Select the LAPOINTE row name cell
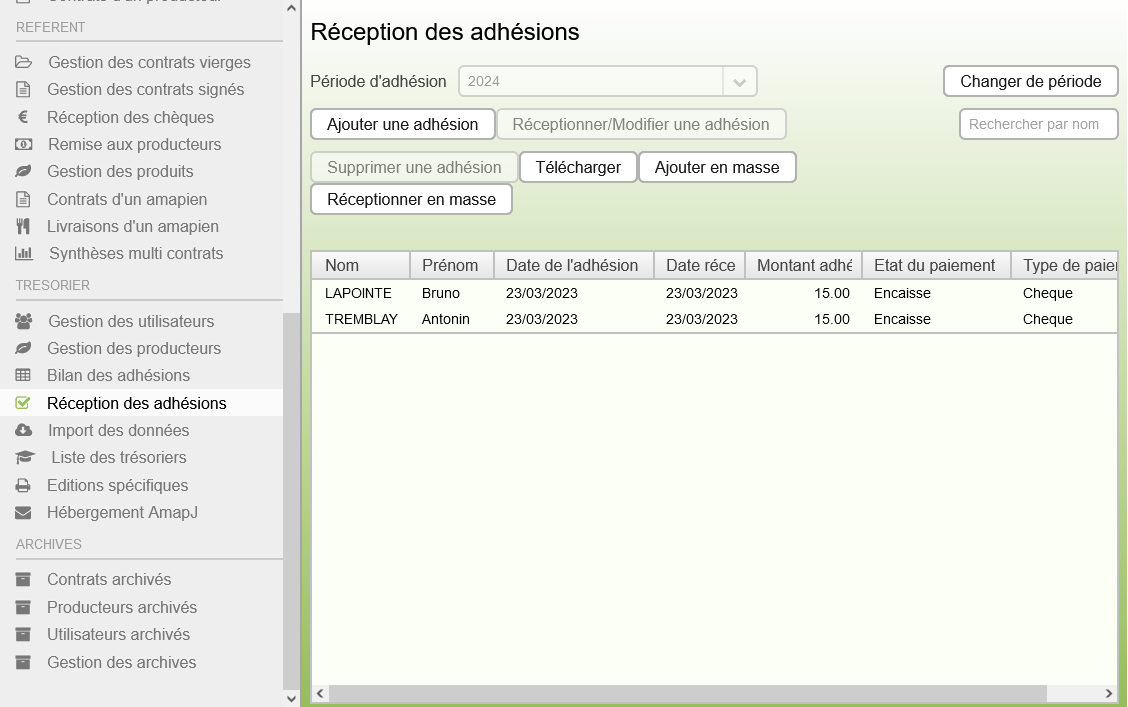Image resolution: width=1128 pixels, height=707 pixels. click(358, 293)
